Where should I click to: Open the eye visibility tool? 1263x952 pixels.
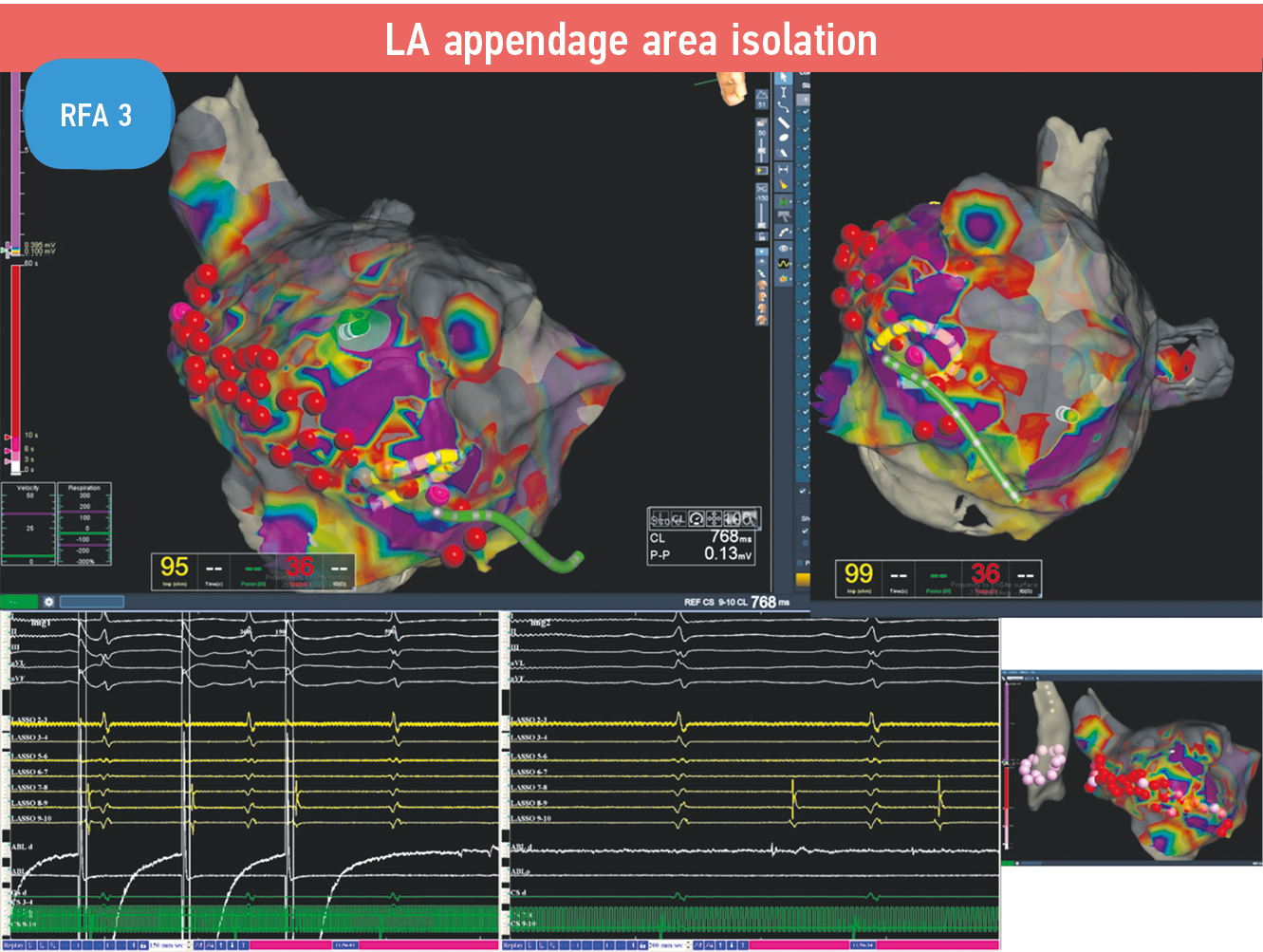784,249
